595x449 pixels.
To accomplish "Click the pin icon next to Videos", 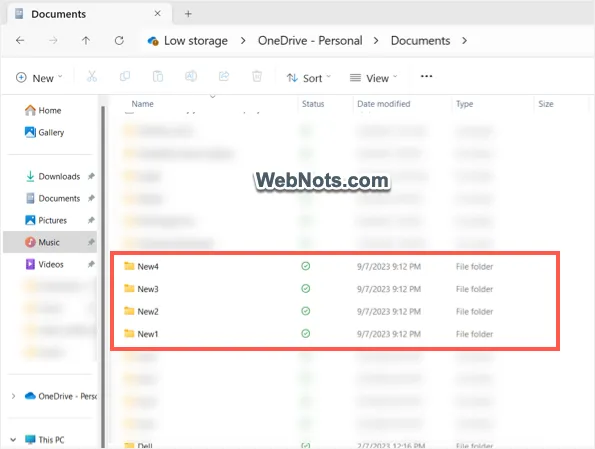I will coord(91,264).
